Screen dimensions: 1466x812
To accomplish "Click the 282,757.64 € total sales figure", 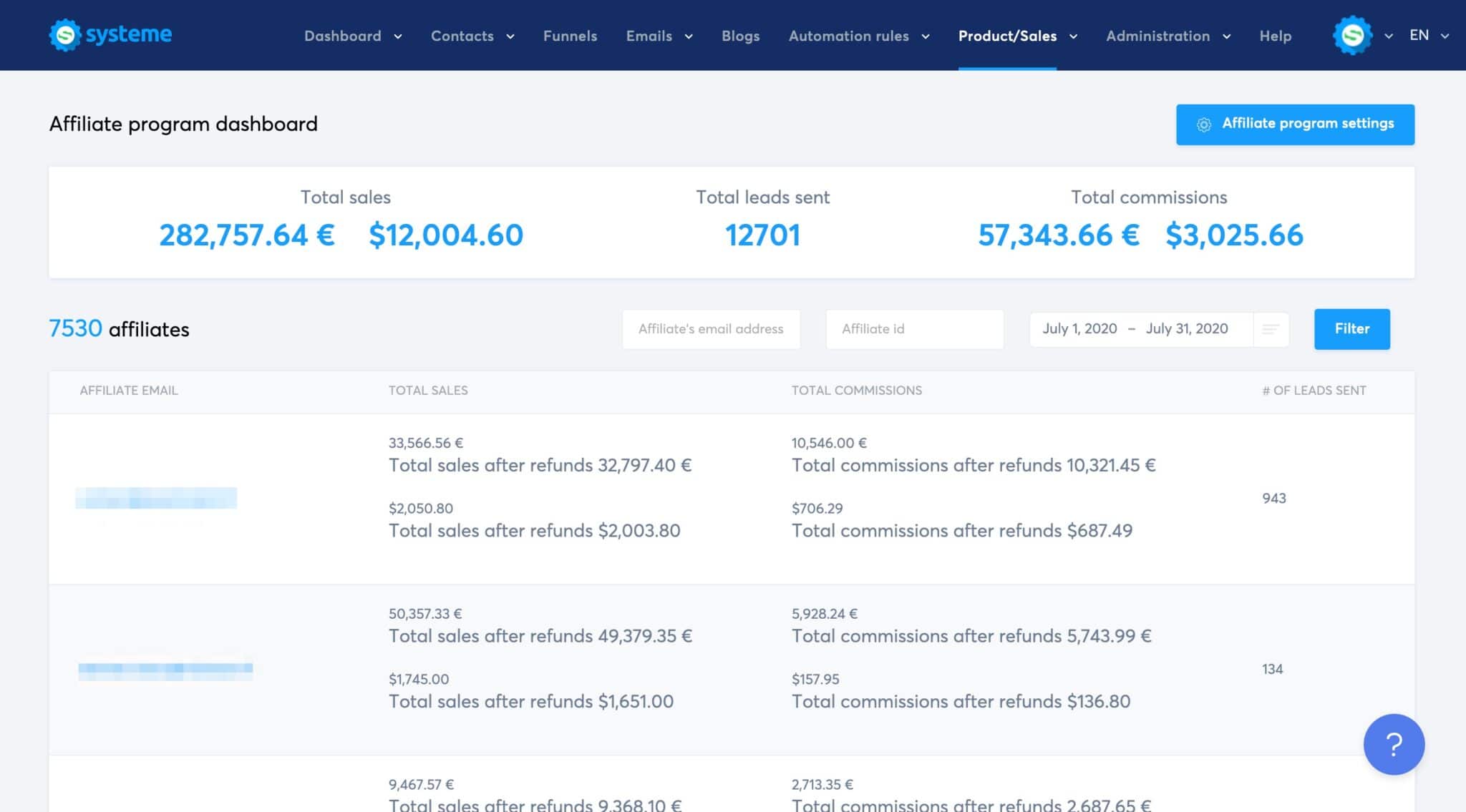I will click(x=247, y=235).
